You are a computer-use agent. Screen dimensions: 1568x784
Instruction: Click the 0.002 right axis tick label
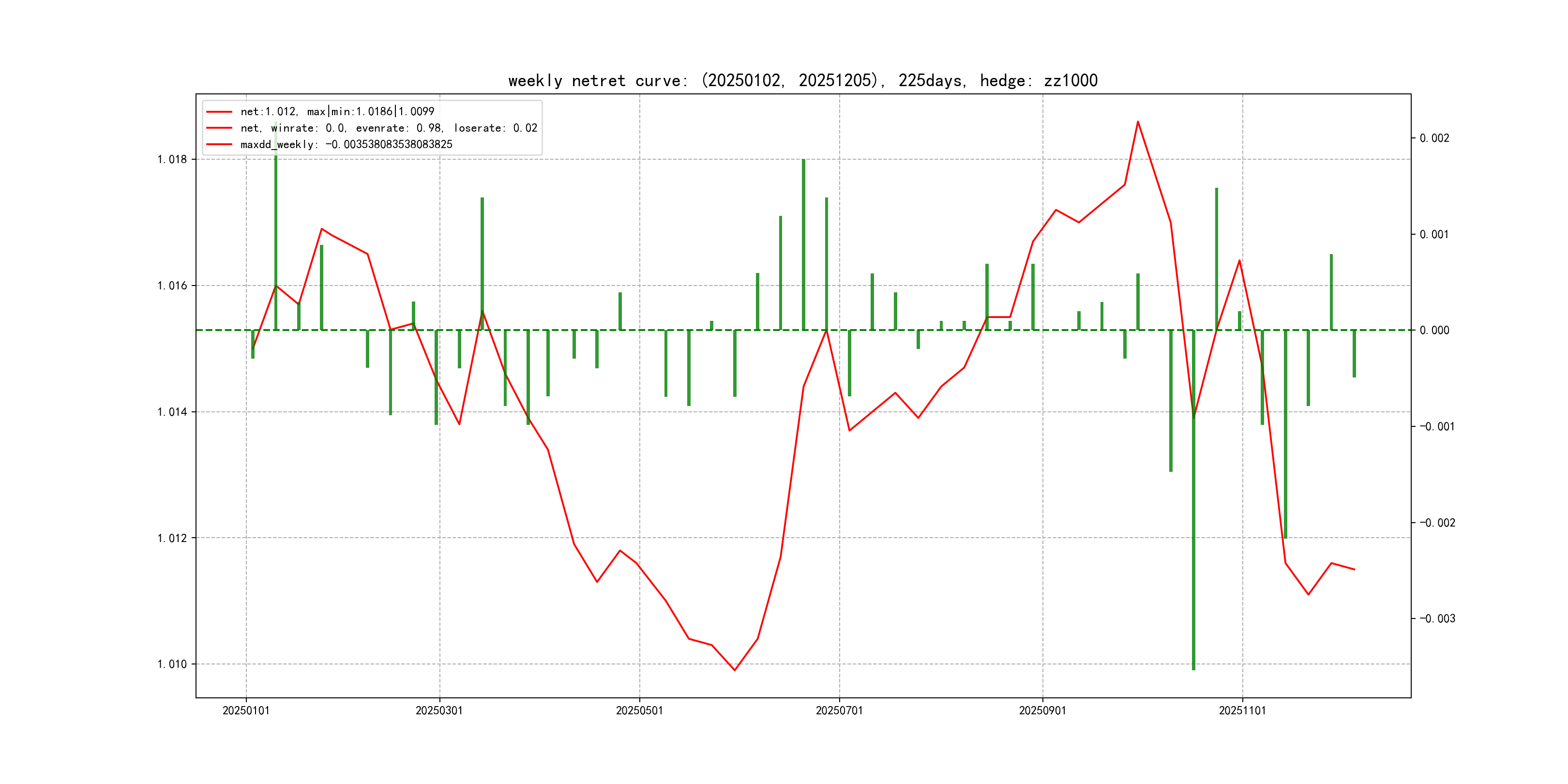pyautogui.click(x=1434, y=138)
